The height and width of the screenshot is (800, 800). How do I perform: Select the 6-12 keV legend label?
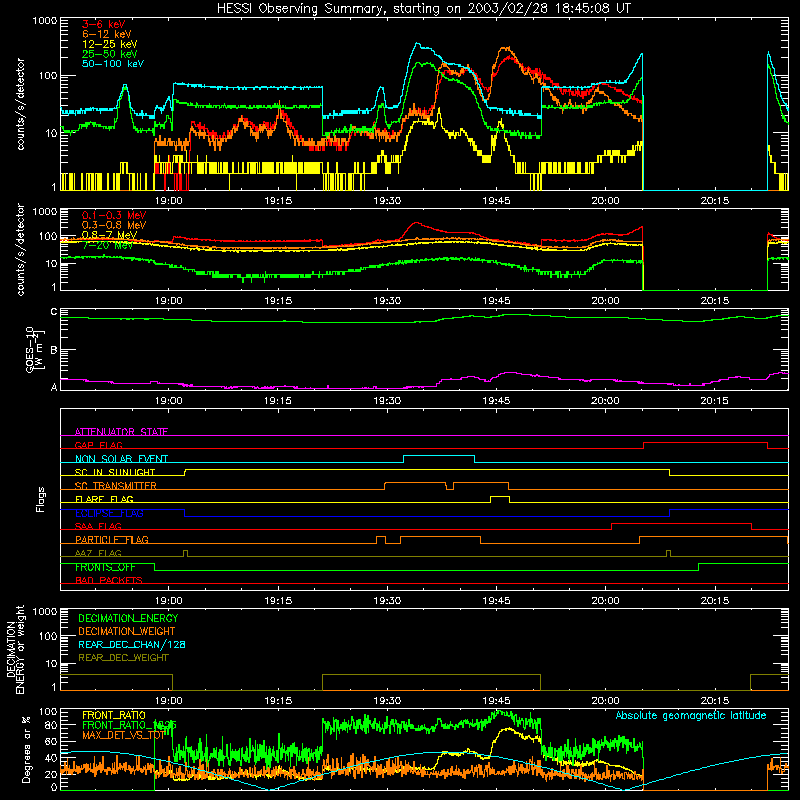click(107, 34)
